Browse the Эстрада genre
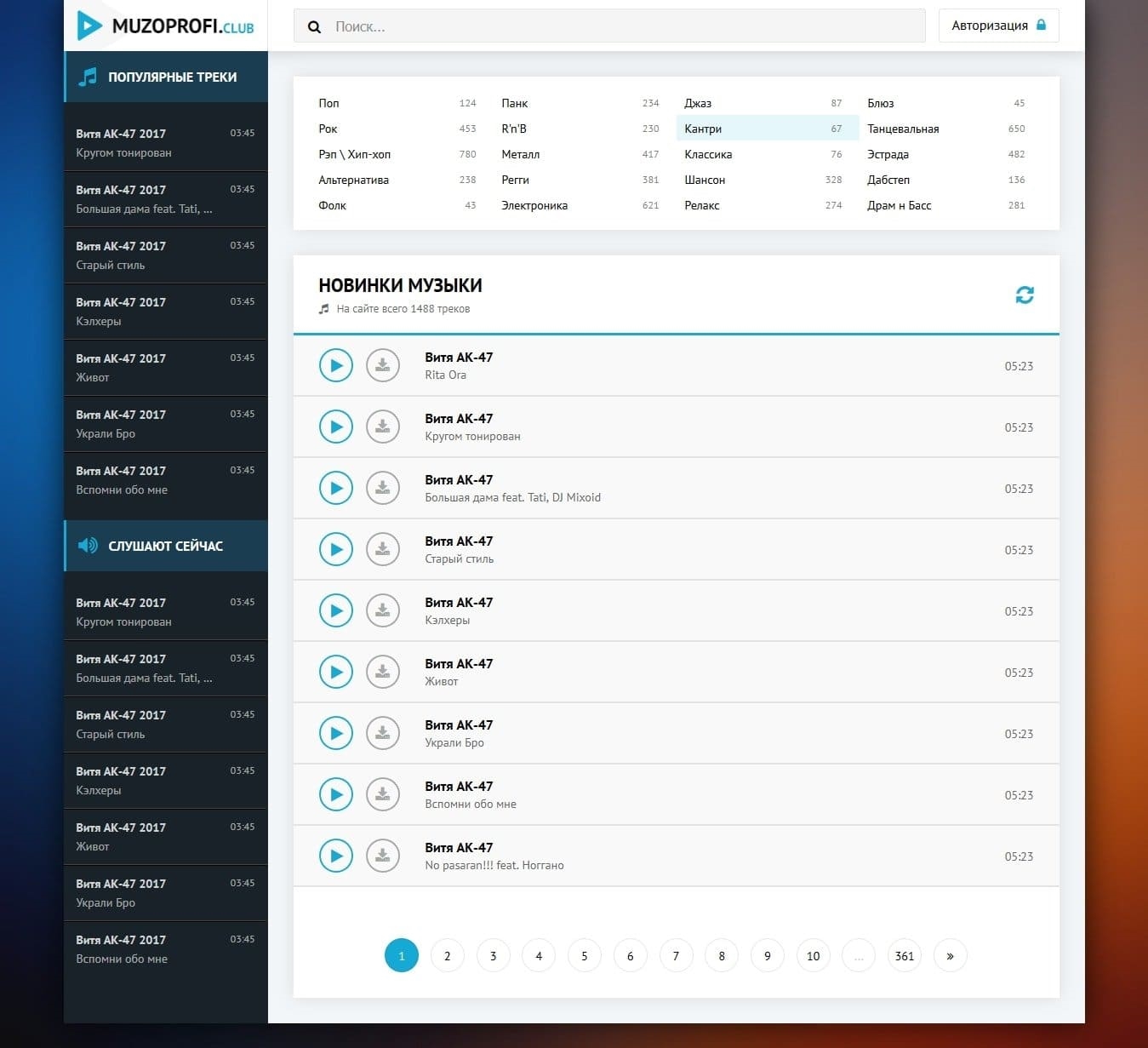 pyautogui.click(x=946, y=154)
